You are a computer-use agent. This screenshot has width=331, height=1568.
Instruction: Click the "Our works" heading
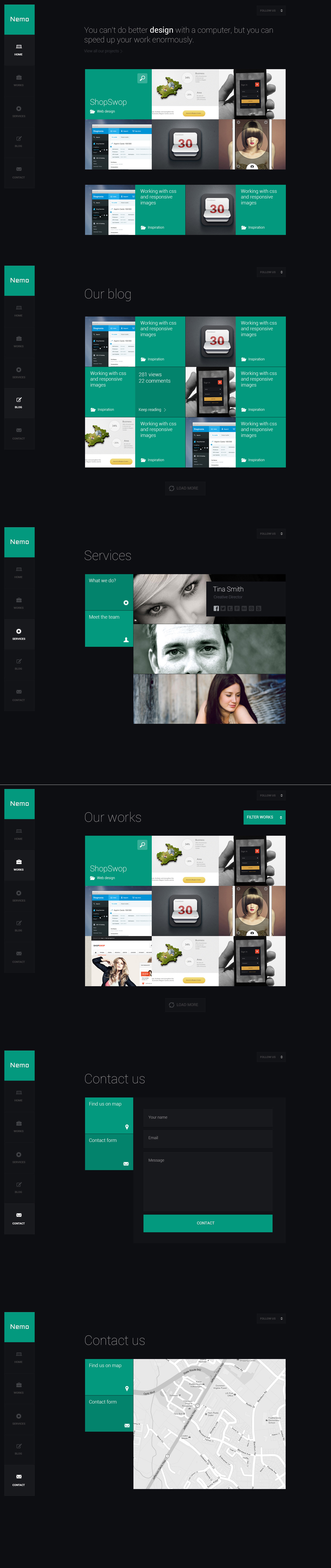113,817
